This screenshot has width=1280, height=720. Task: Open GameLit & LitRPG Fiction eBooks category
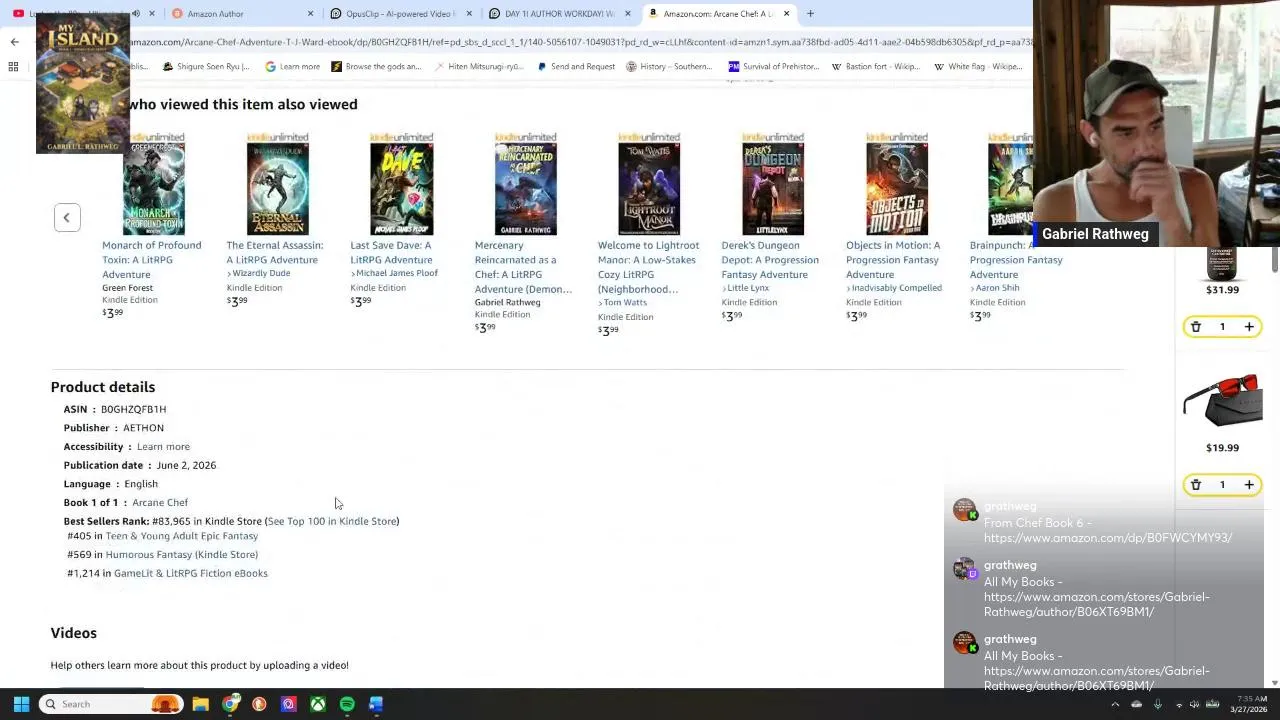191,574
